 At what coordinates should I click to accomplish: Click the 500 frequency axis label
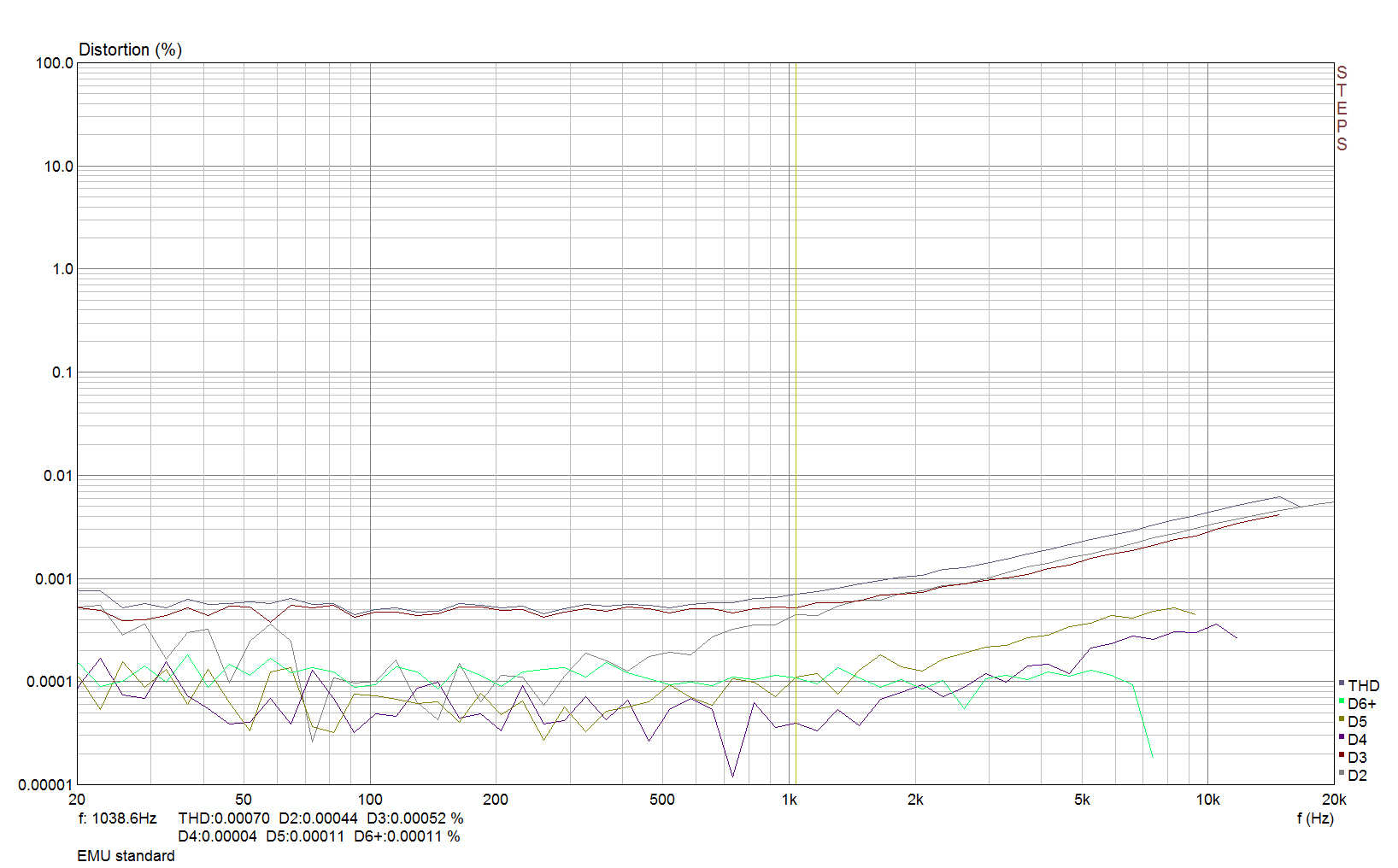click(x=662, y=800)
